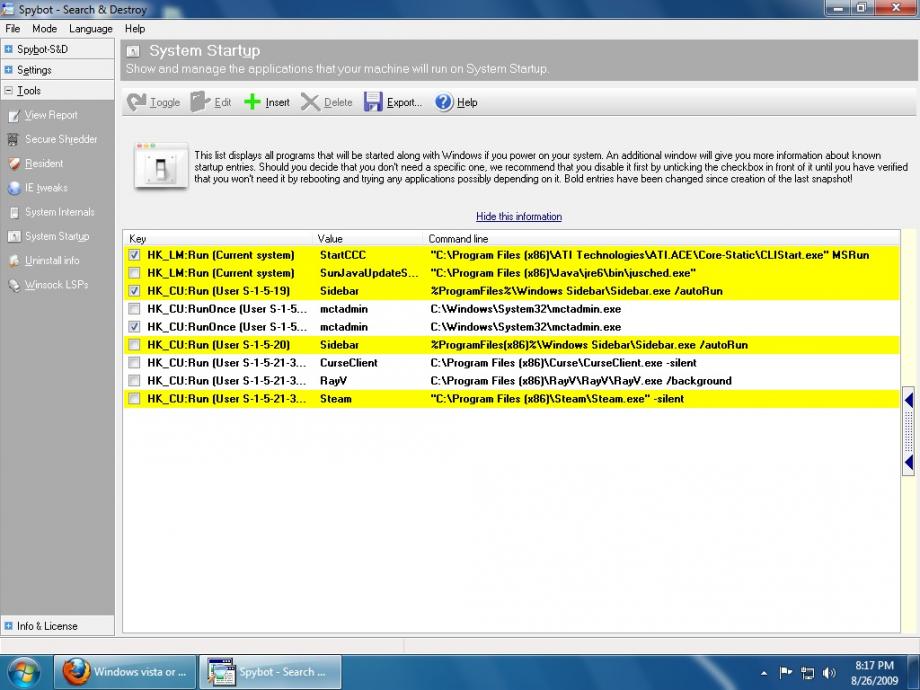Check the Sidebar entry for User S-1-5-20
Image resolution: width=920 pixels, height=690 pixels.
[134, 345]
